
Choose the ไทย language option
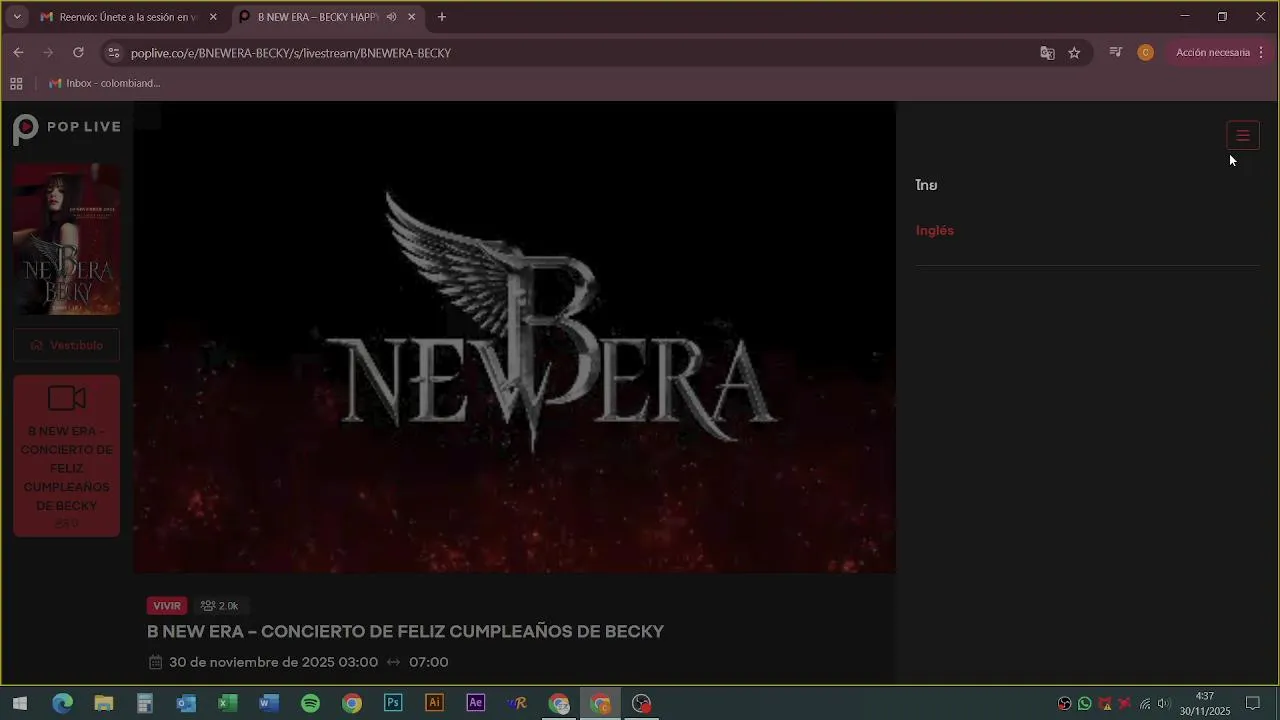[x=926, y=185]
